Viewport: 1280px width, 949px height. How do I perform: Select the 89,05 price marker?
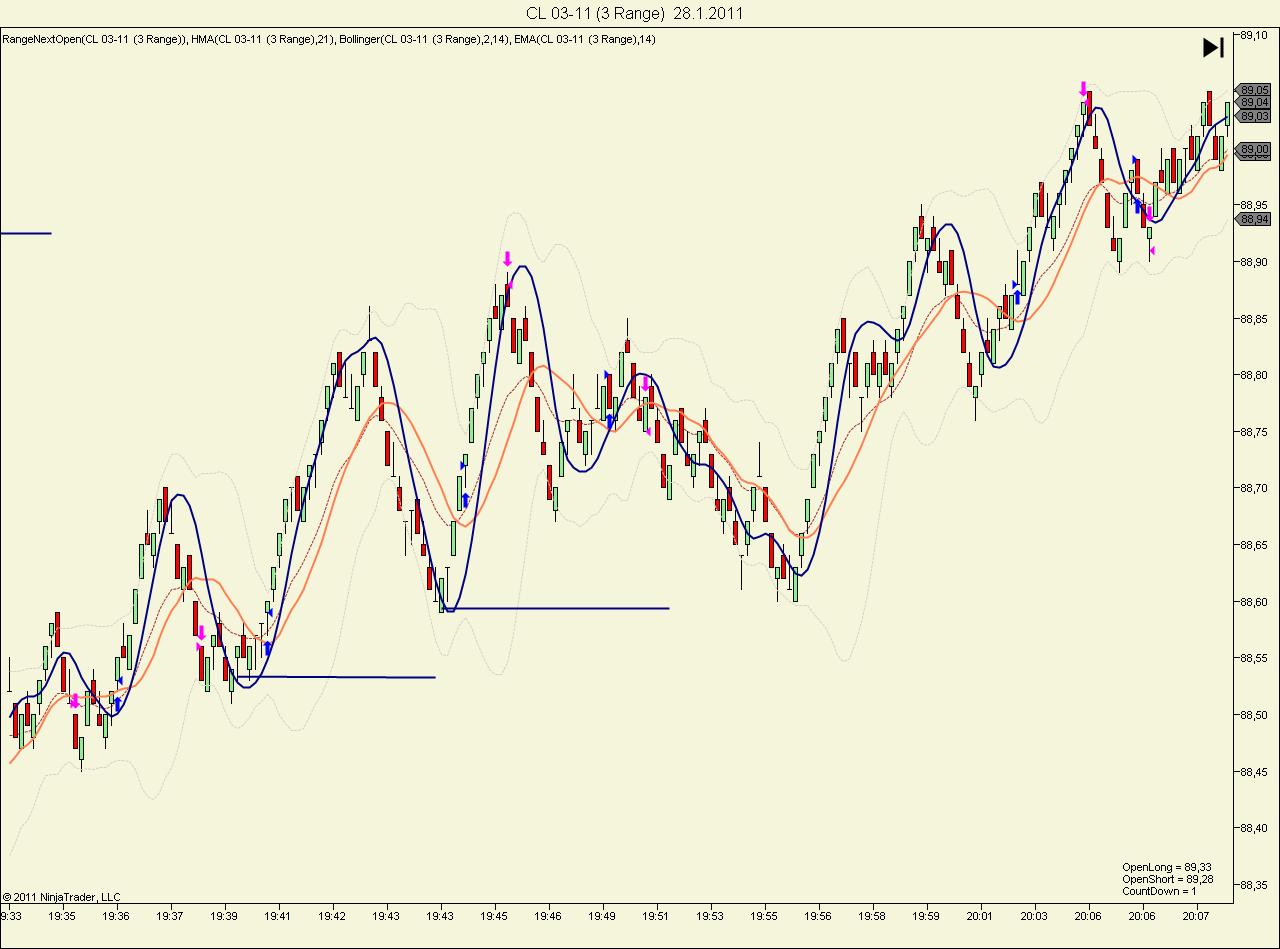click(x=1254, y=90)
